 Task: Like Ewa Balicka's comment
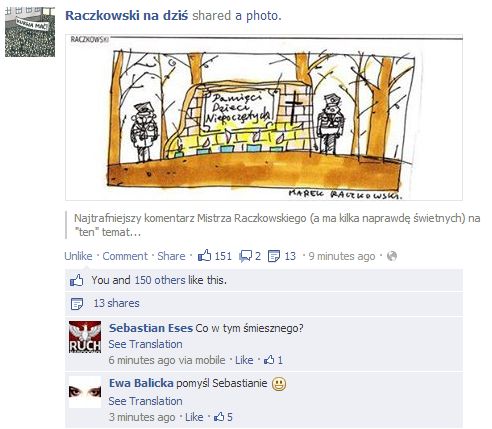coord(194,417)
